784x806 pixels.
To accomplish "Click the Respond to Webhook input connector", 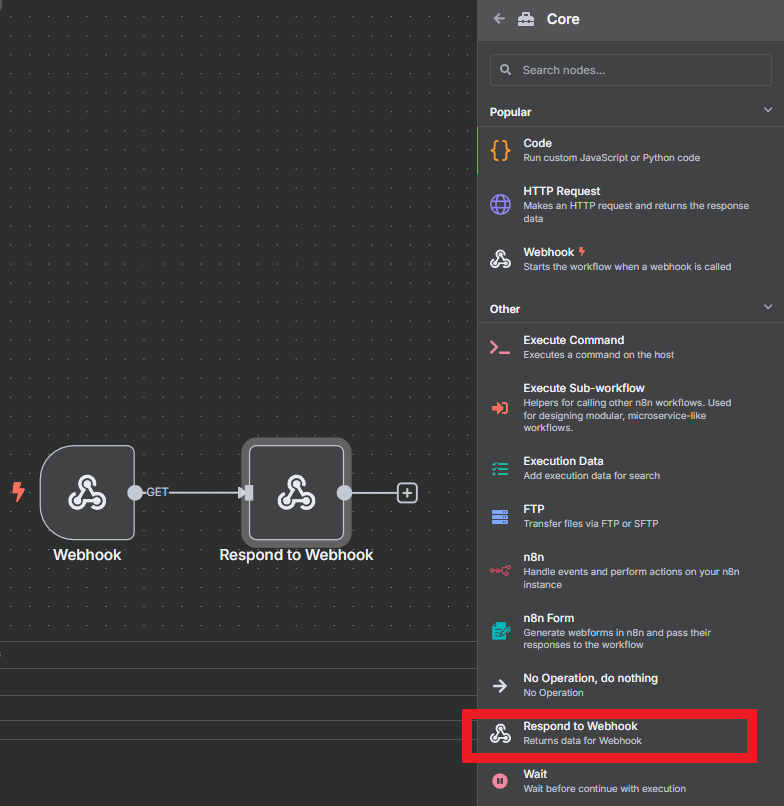I will pos(249,493).
